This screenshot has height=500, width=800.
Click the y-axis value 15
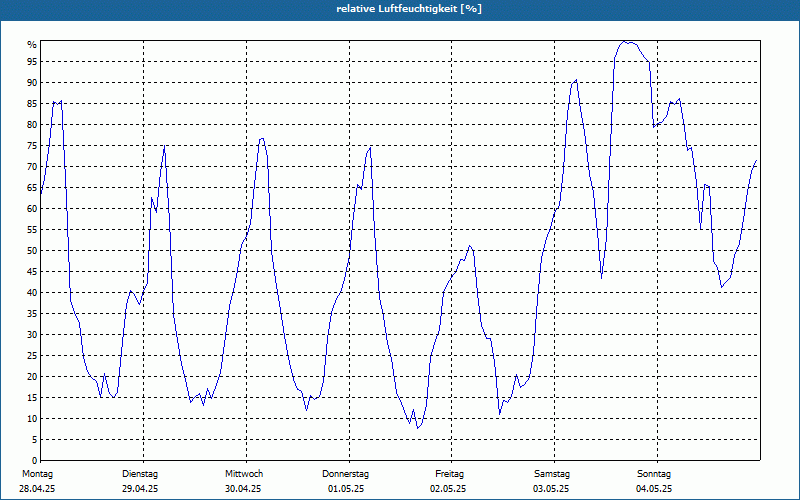coord(32,398)
